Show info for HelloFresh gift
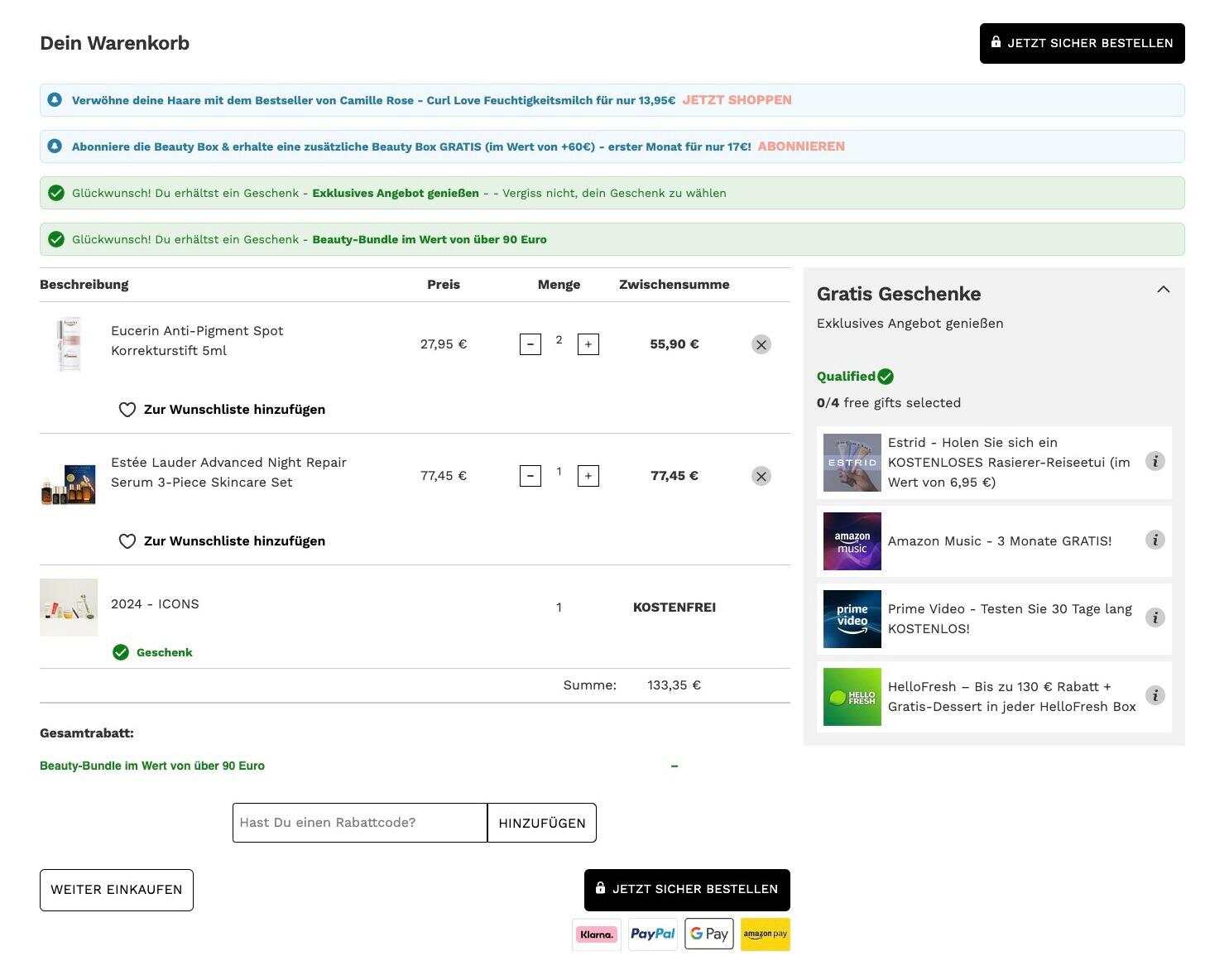This screenshot has width=1205, height=980. point(1155,695)
